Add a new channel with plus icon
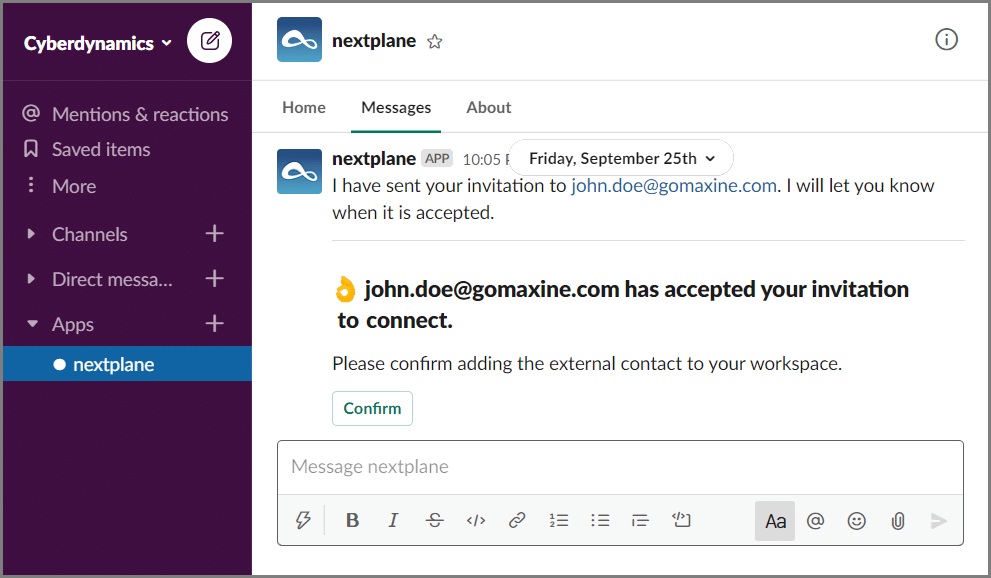 coord(215,234)
